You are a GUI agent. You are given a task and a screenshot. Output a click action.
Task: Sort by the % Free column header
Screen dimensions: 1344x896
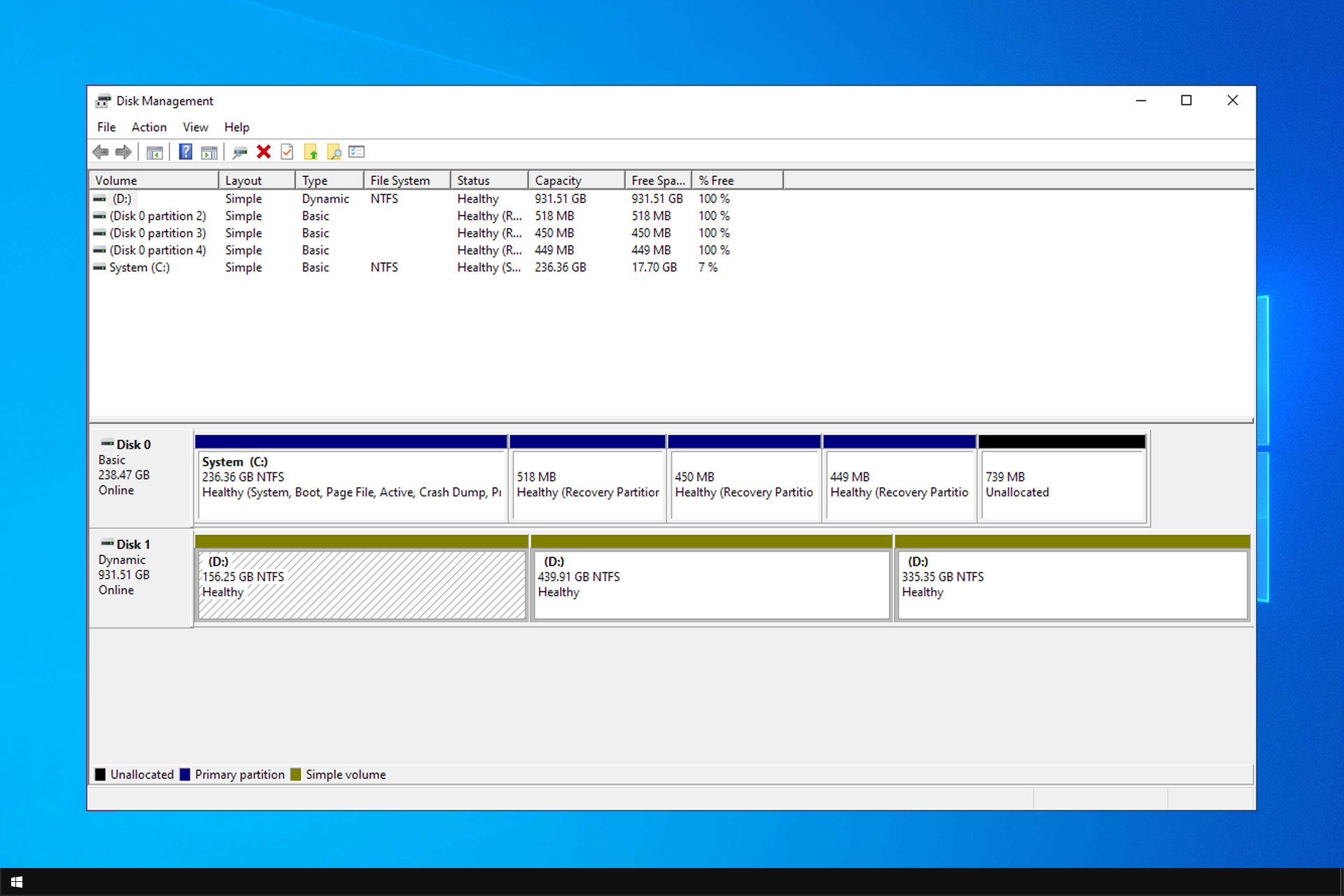(738, 181)
